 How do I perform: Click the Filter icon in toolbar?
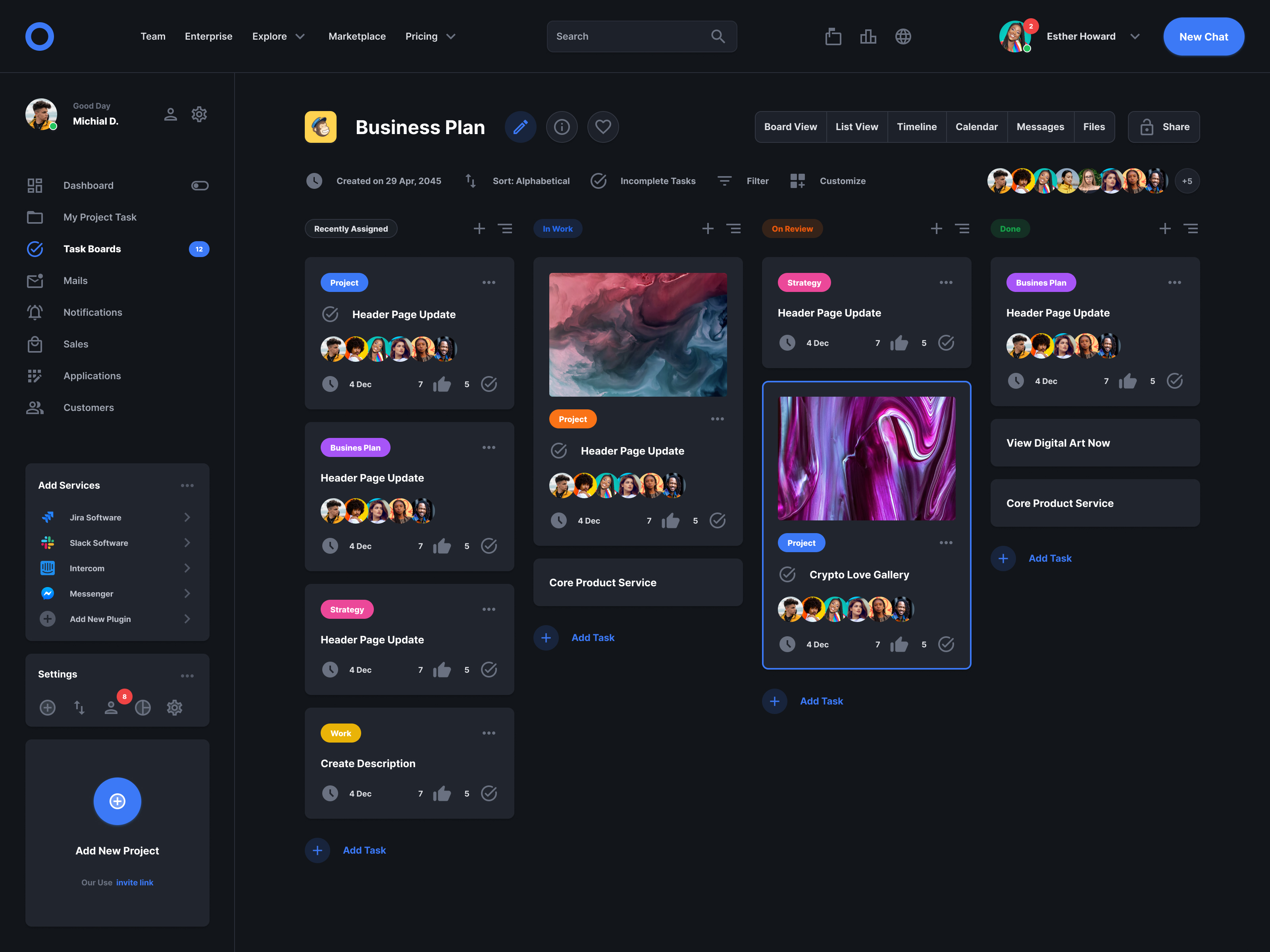(x=725, y=181)
